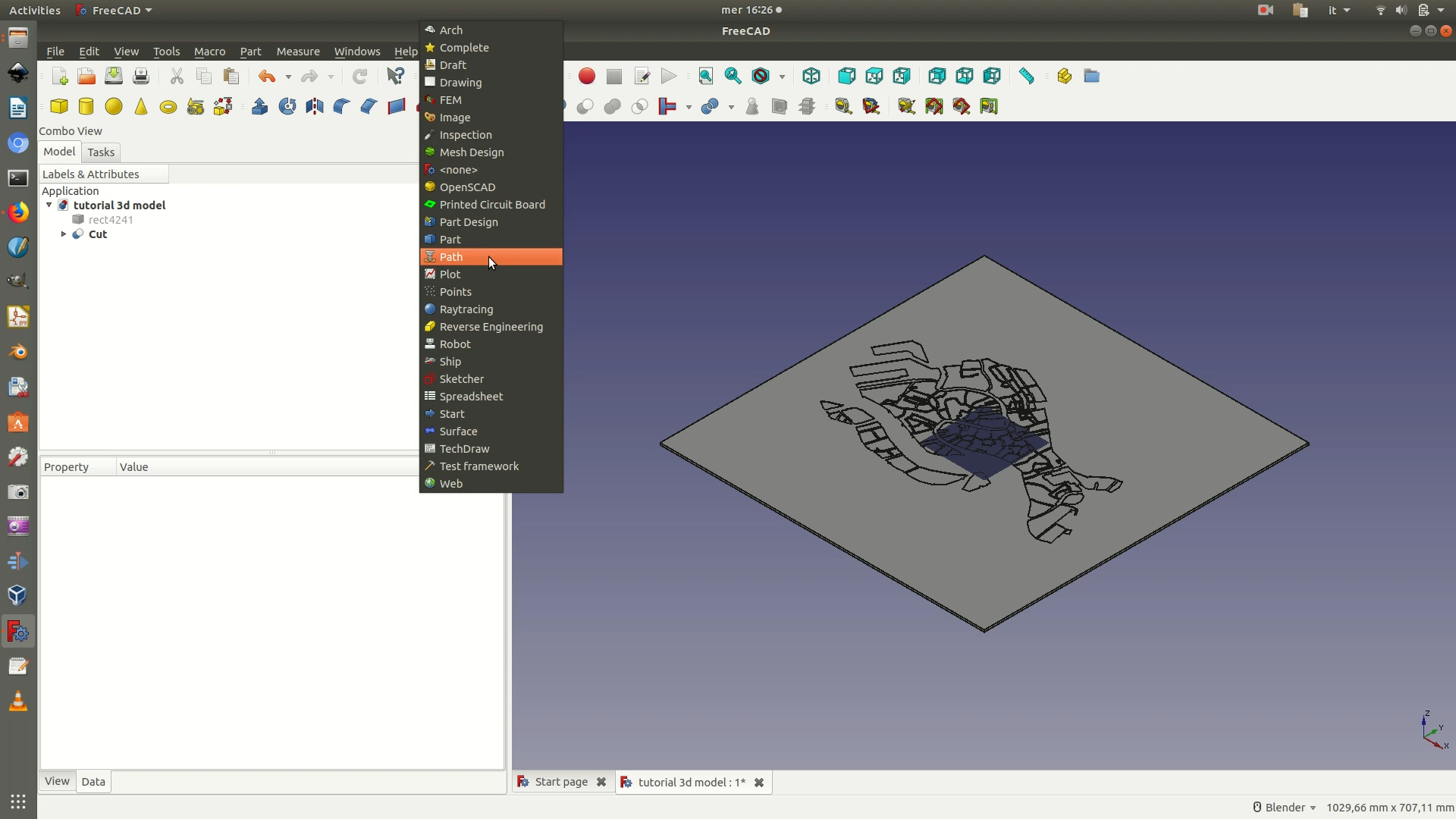
Task: Click the Measure distance ruler icon
Action: tap(1027, 77)
